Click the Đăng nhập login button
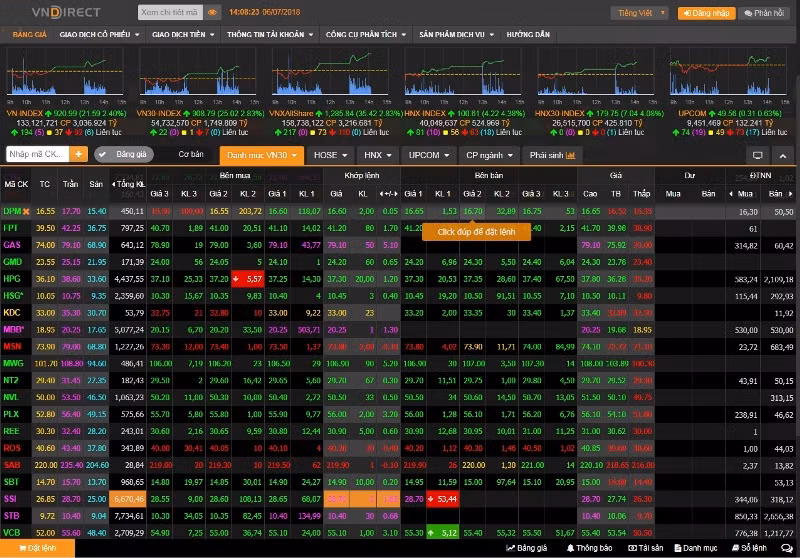This screenshot has height=558, width=800. tap(706, 13)
